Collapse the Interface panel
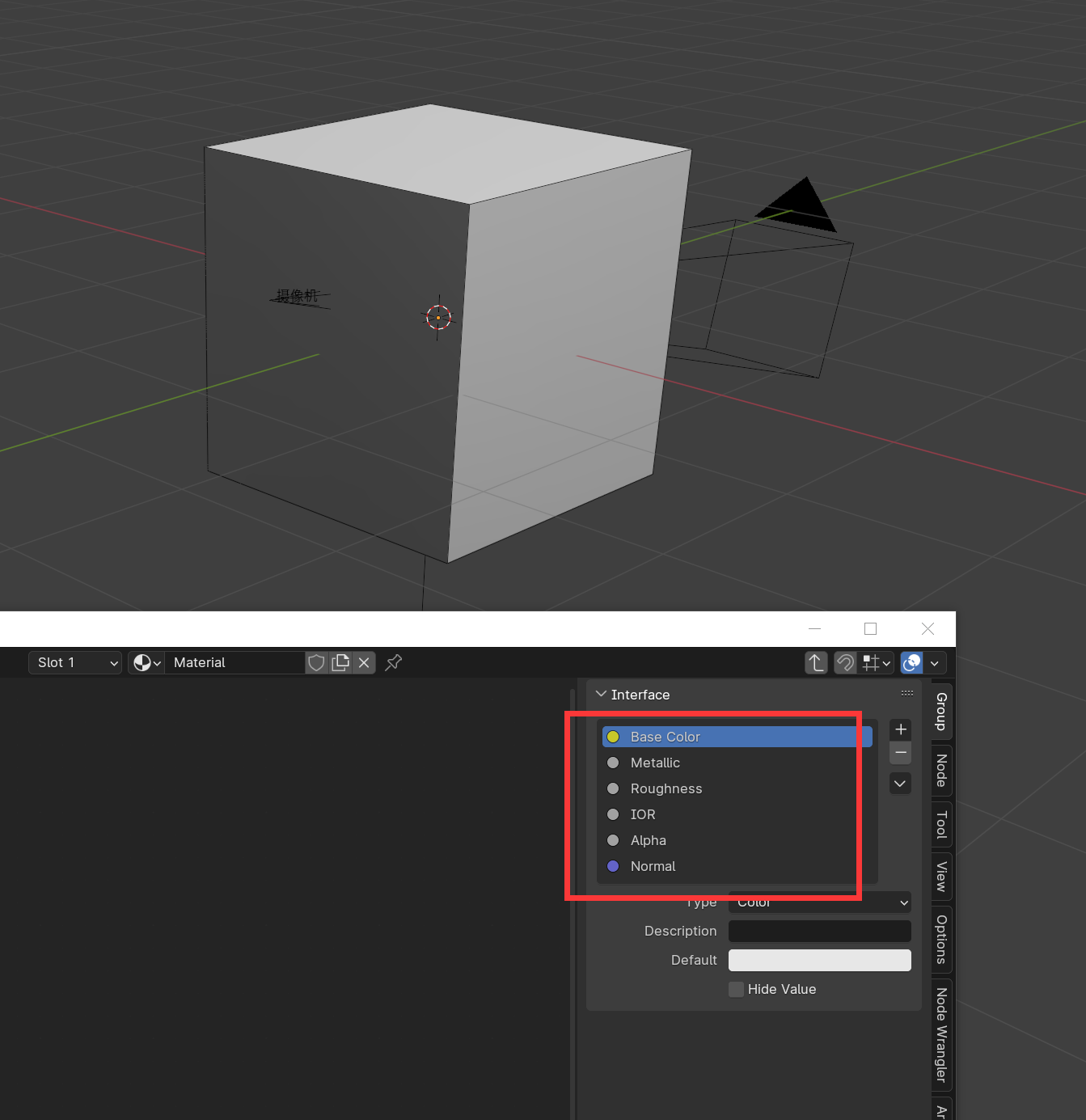 point(601,695)
